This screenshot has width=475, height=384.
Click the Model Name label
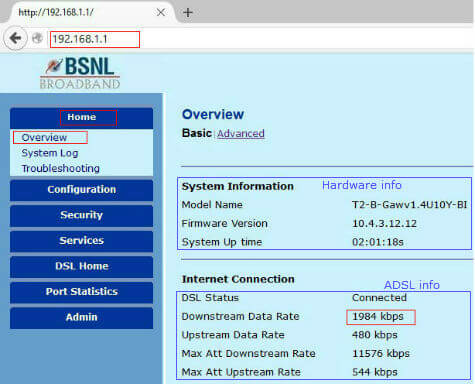(212, 205)
